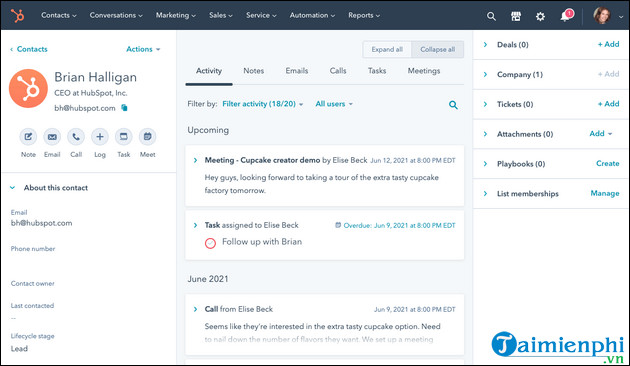This screenshot has height=366, width=630.
Task: Compose Email using envelope icon
Action: [x=52, y=137]
